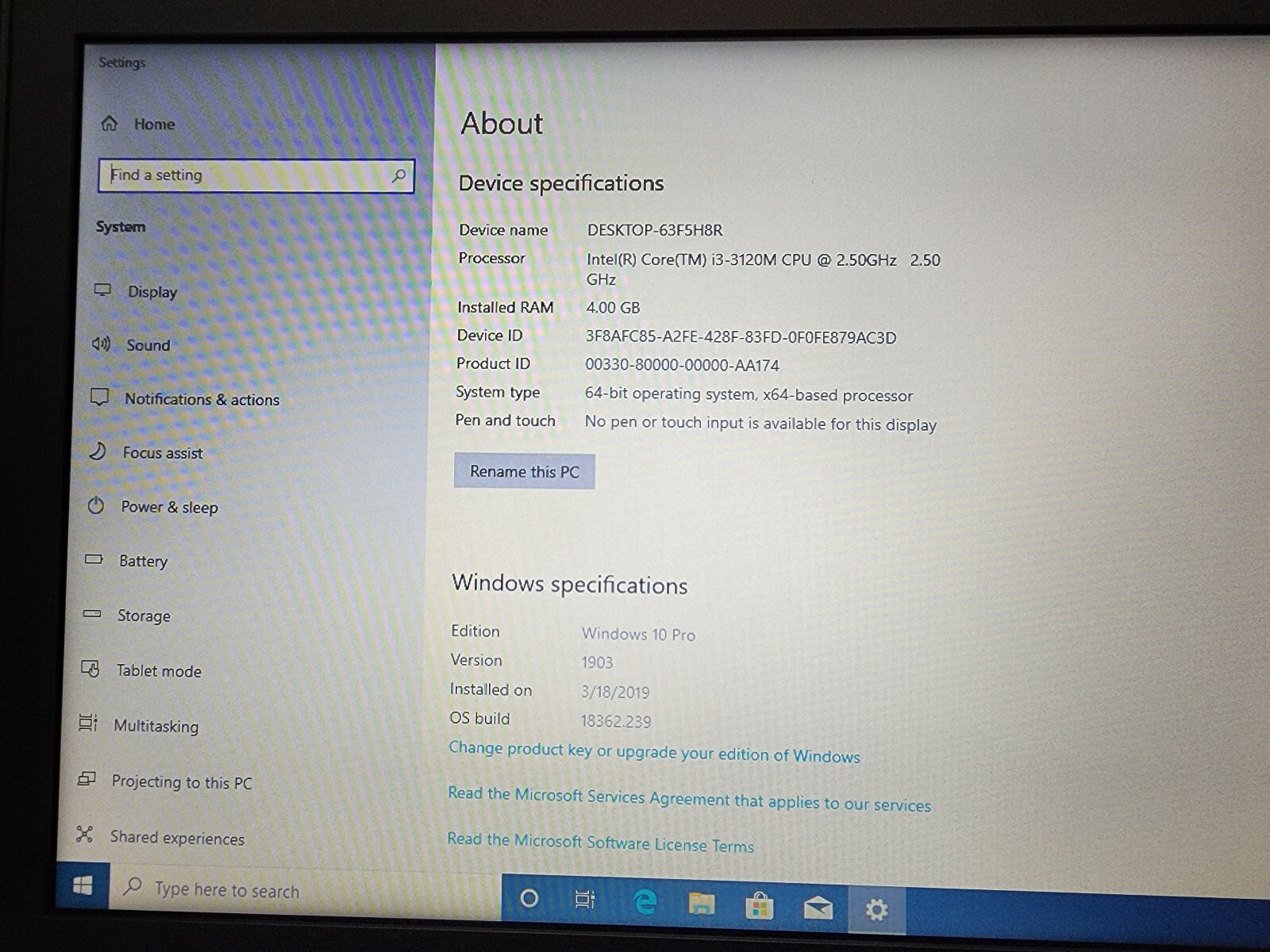Open Microsoft Store from taskbar
1270x952 pixels.
760,905
